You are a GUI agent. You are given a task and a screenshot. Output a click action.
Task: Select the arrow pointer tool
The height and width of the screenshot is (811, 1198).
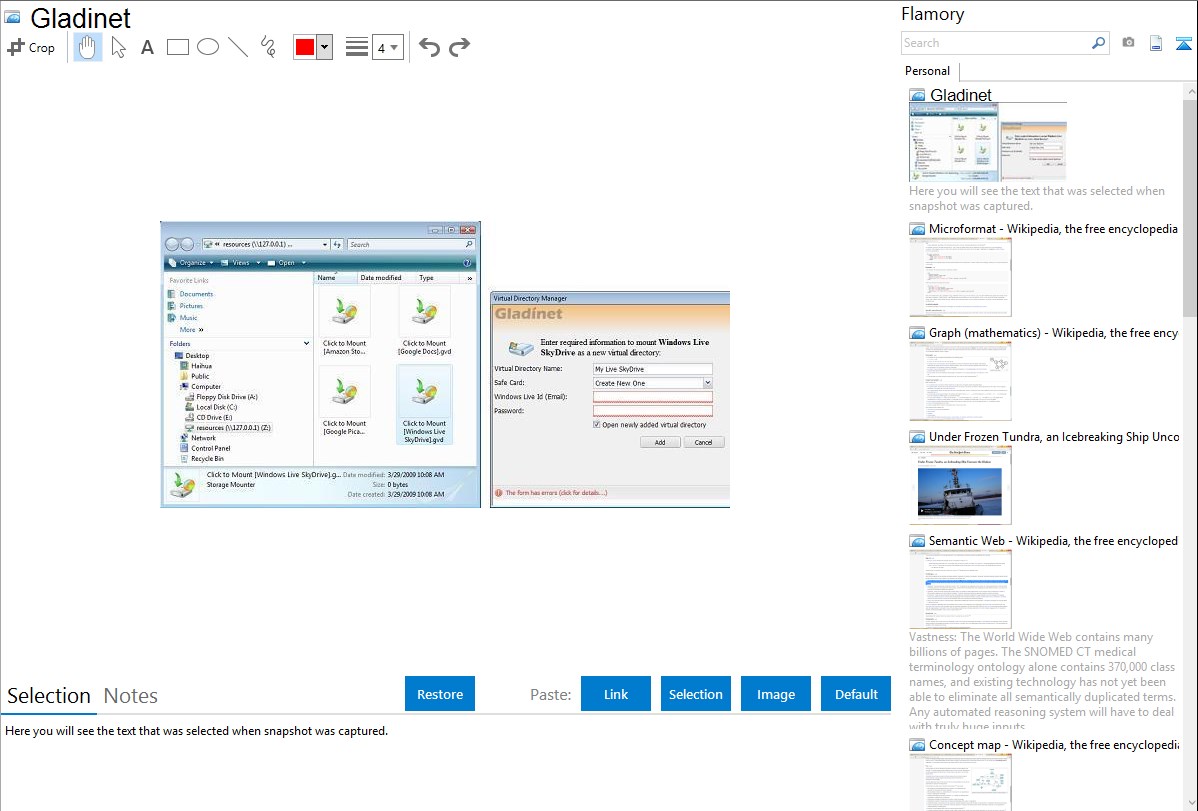click(118, 47)
